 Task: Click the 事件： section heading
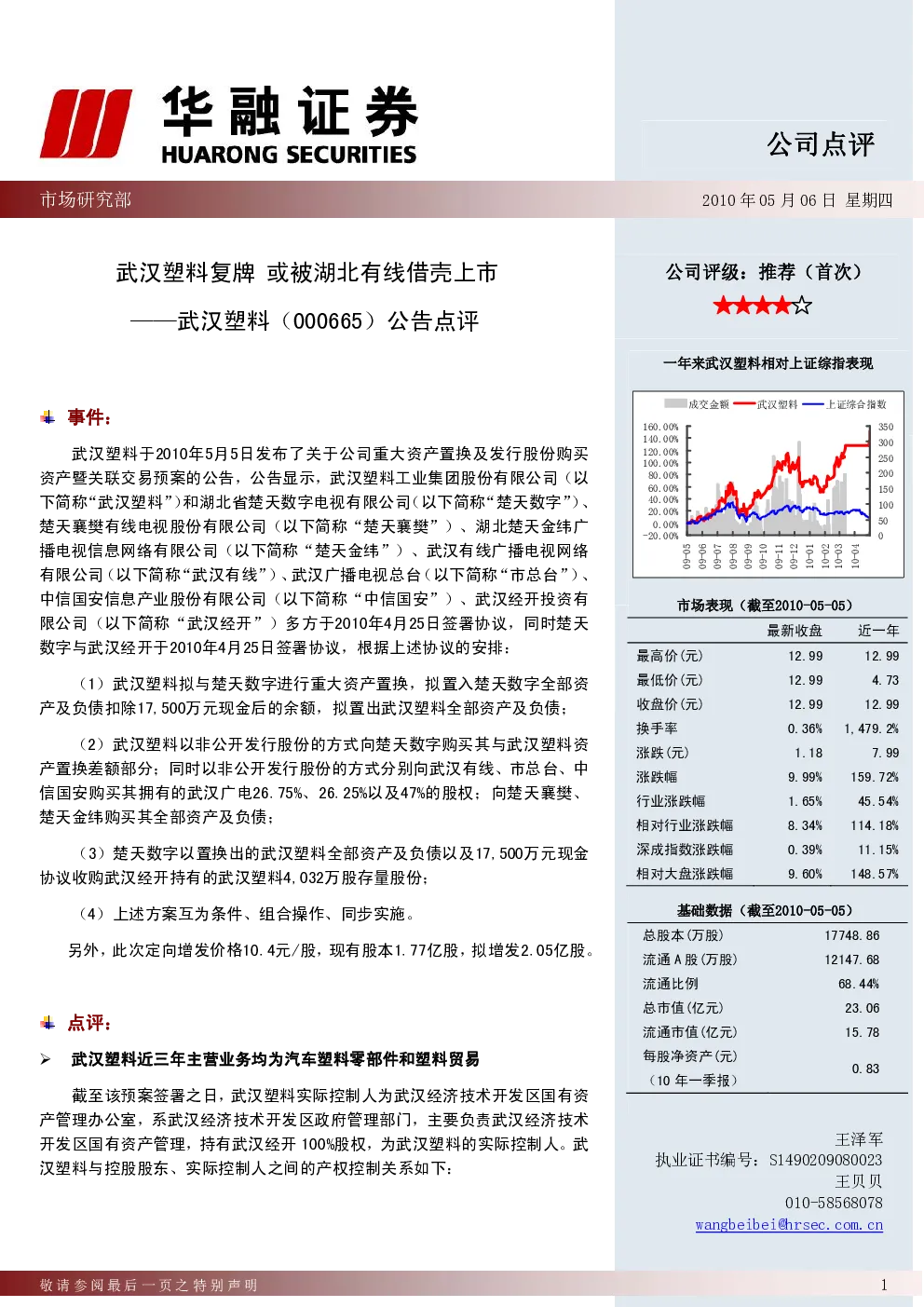pyautogui.click(x=89, y=417)
